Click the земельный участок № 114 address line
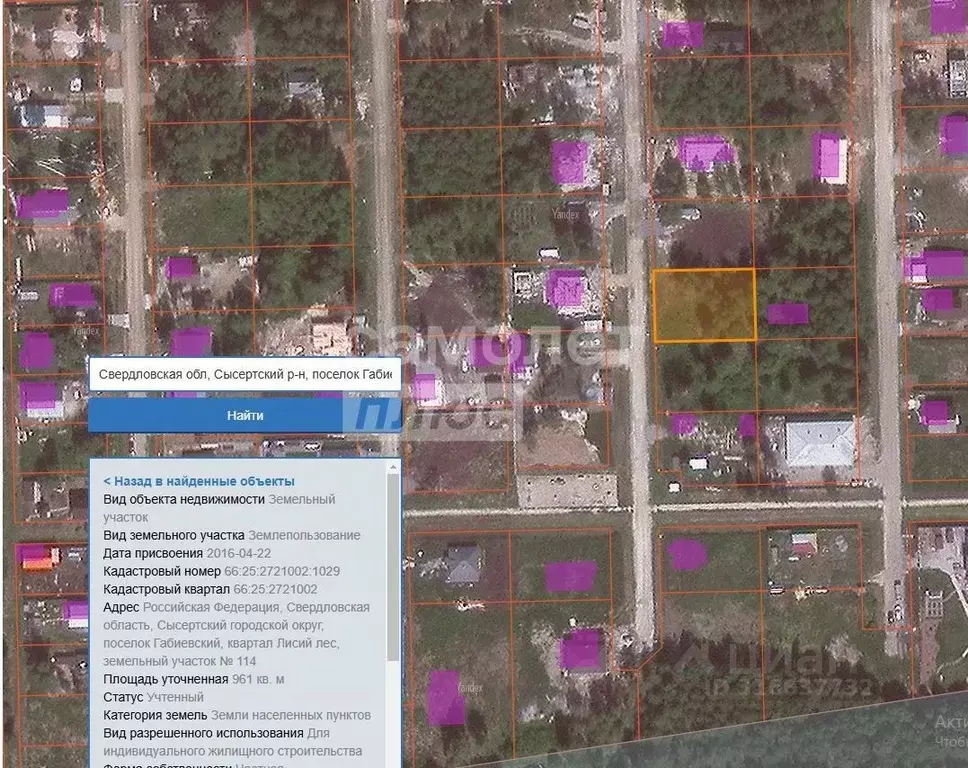Screen dimensions: 968x768 (180, 661)
